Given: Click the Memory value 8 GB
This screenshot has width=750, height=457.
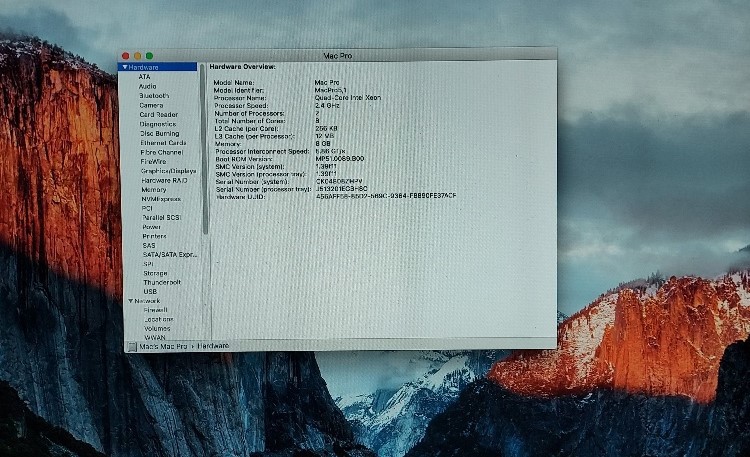Looking at the screenshot, I should point(323,144).
